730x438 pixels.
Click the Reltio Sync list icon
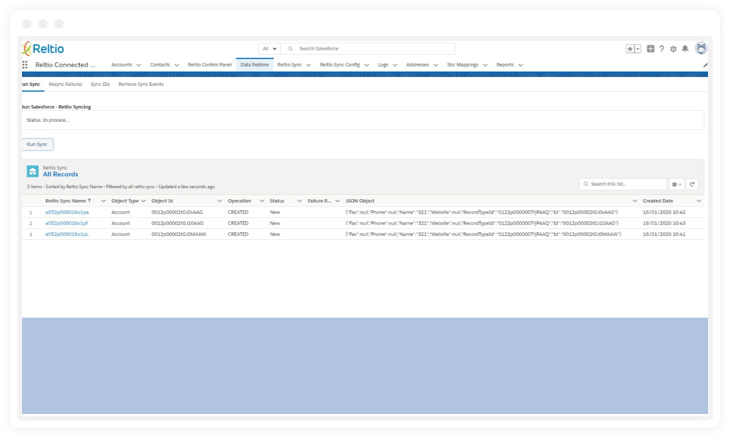33,171
